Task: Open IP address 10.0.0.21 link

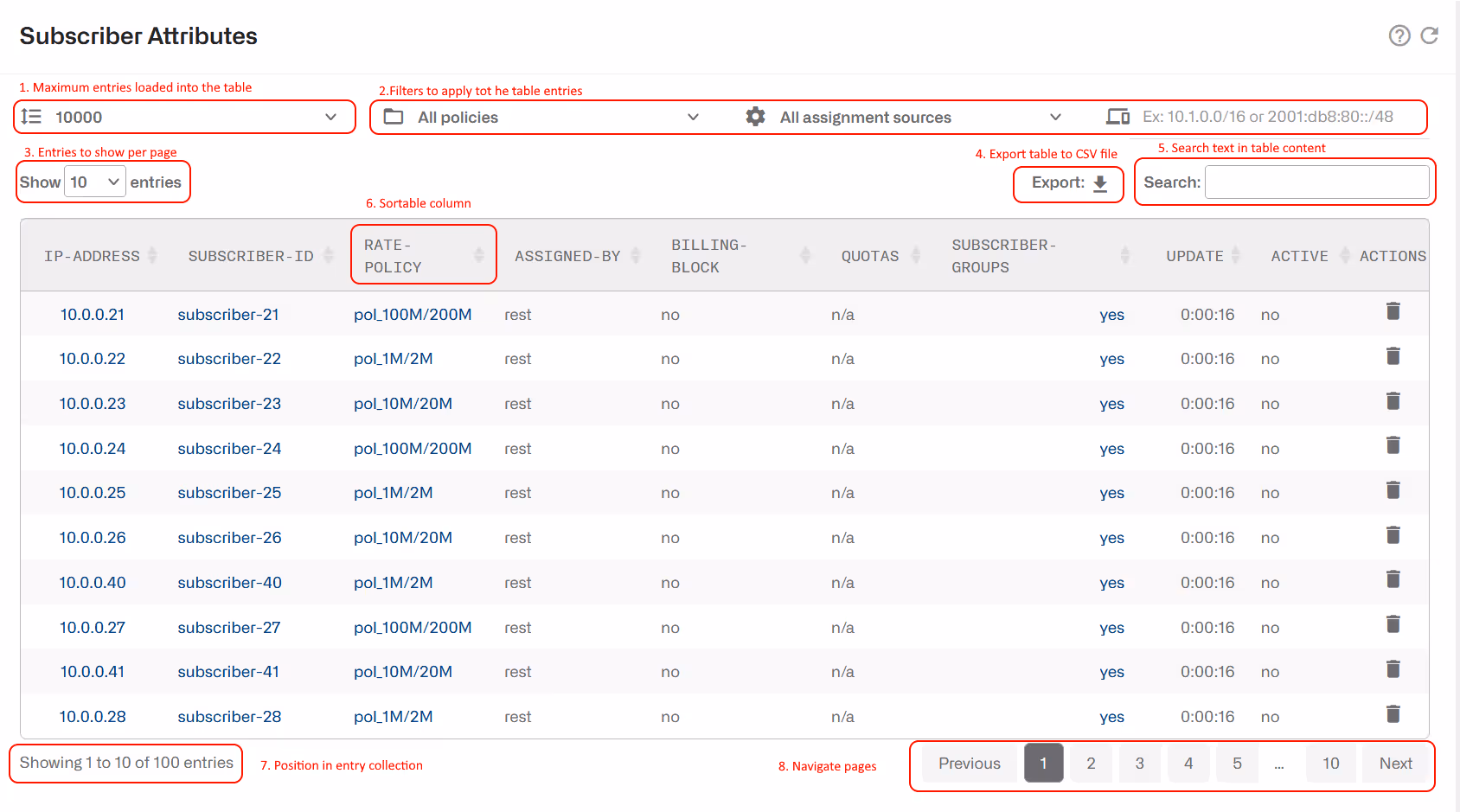Action: click(93, 315)
